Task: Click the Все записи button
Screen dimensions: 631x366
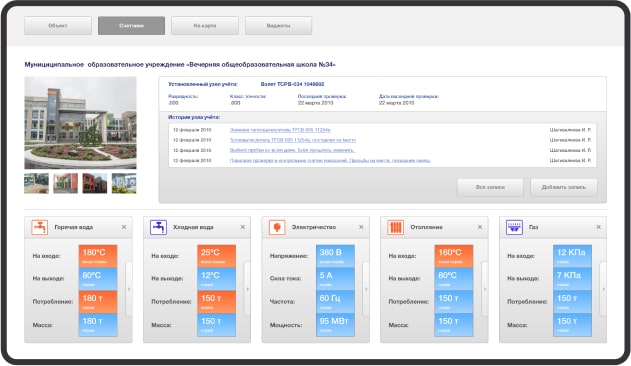Action: click(x=490, y=187)
